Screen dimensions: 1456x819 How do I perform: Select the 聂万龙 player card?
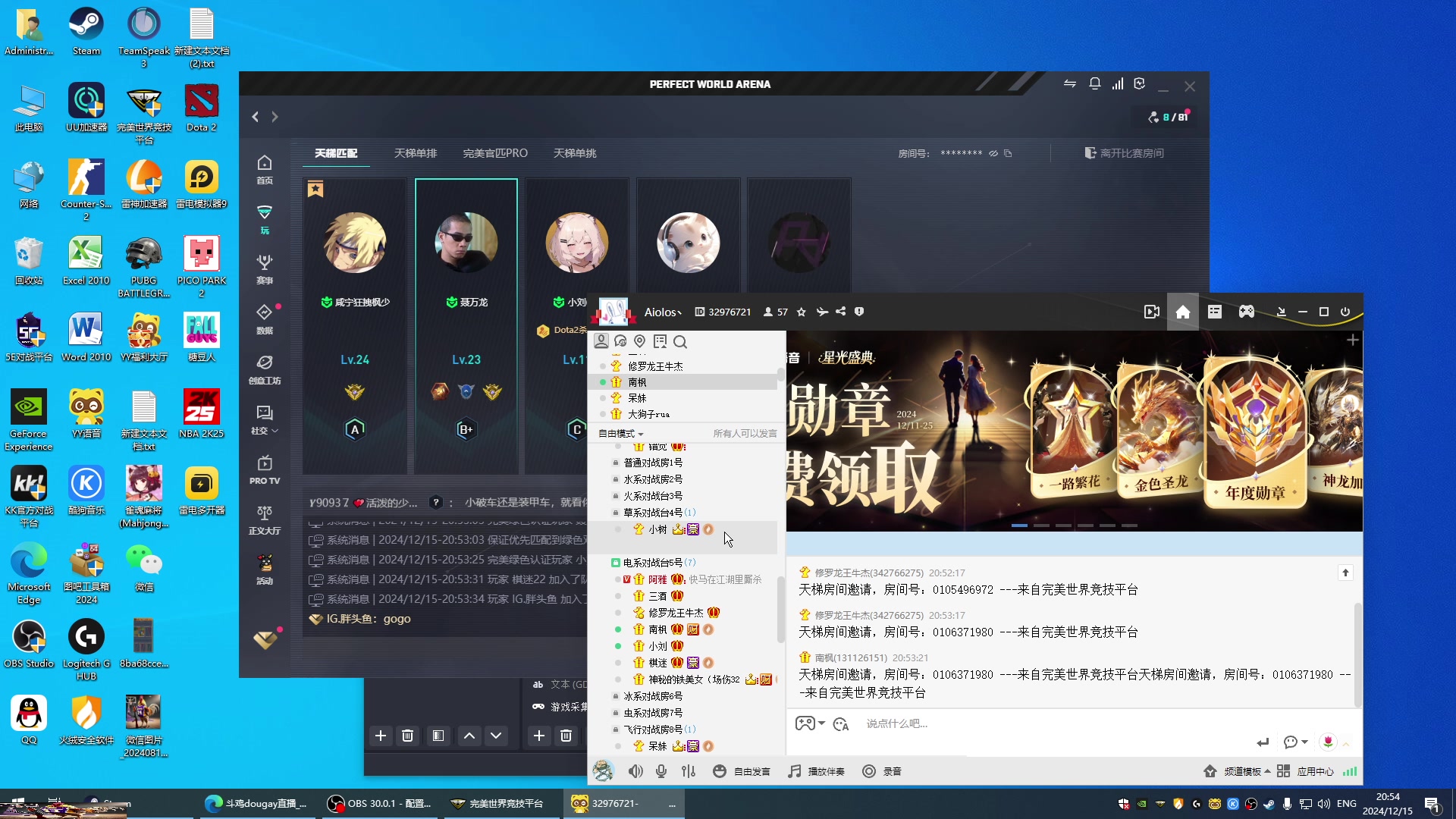(x=466, y=326)
